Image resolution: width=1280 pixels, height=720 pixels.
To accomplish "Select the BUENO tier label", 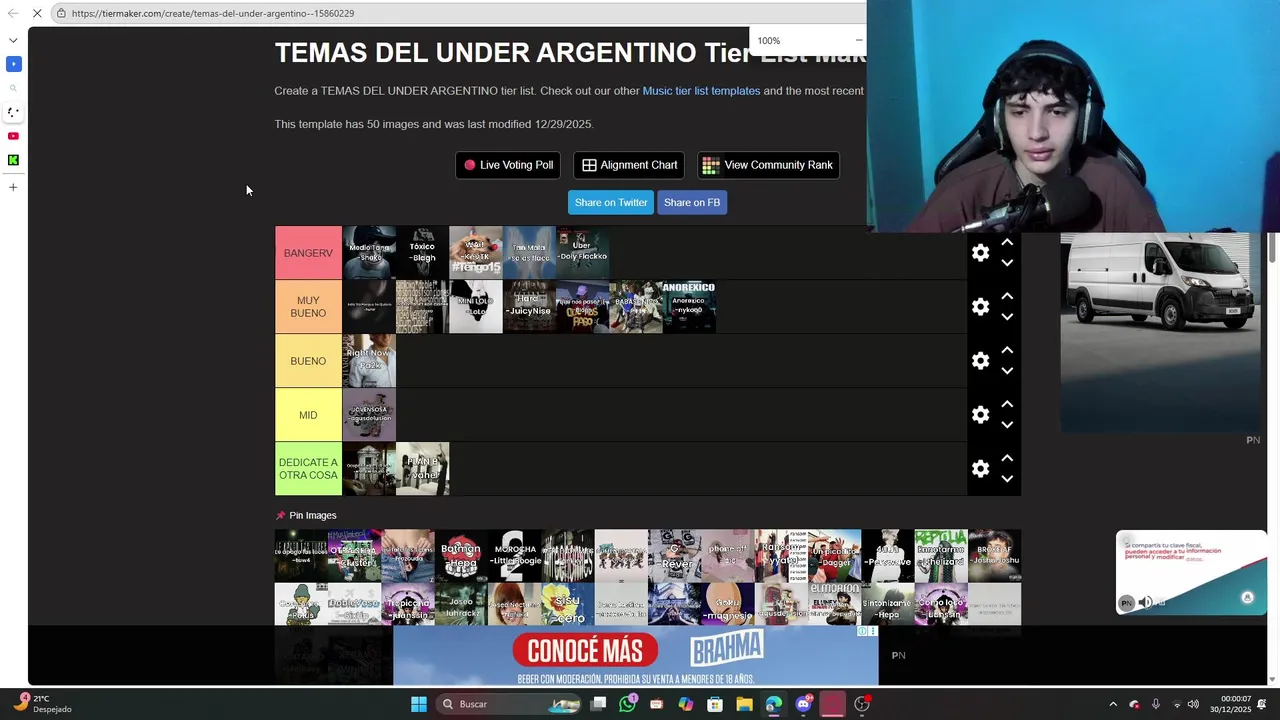I will pos(308,361).
